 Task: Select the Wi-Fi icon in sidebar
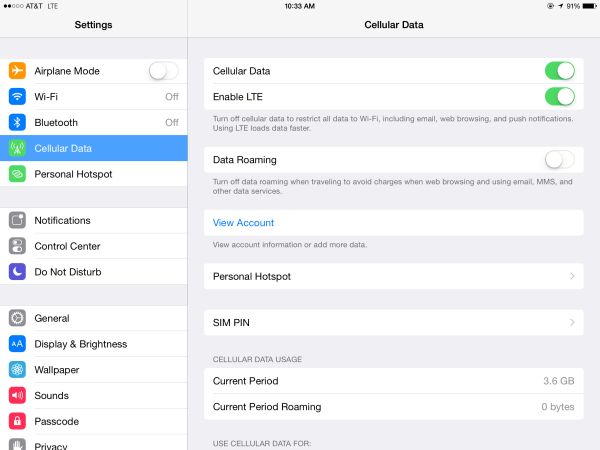(17, 97)
